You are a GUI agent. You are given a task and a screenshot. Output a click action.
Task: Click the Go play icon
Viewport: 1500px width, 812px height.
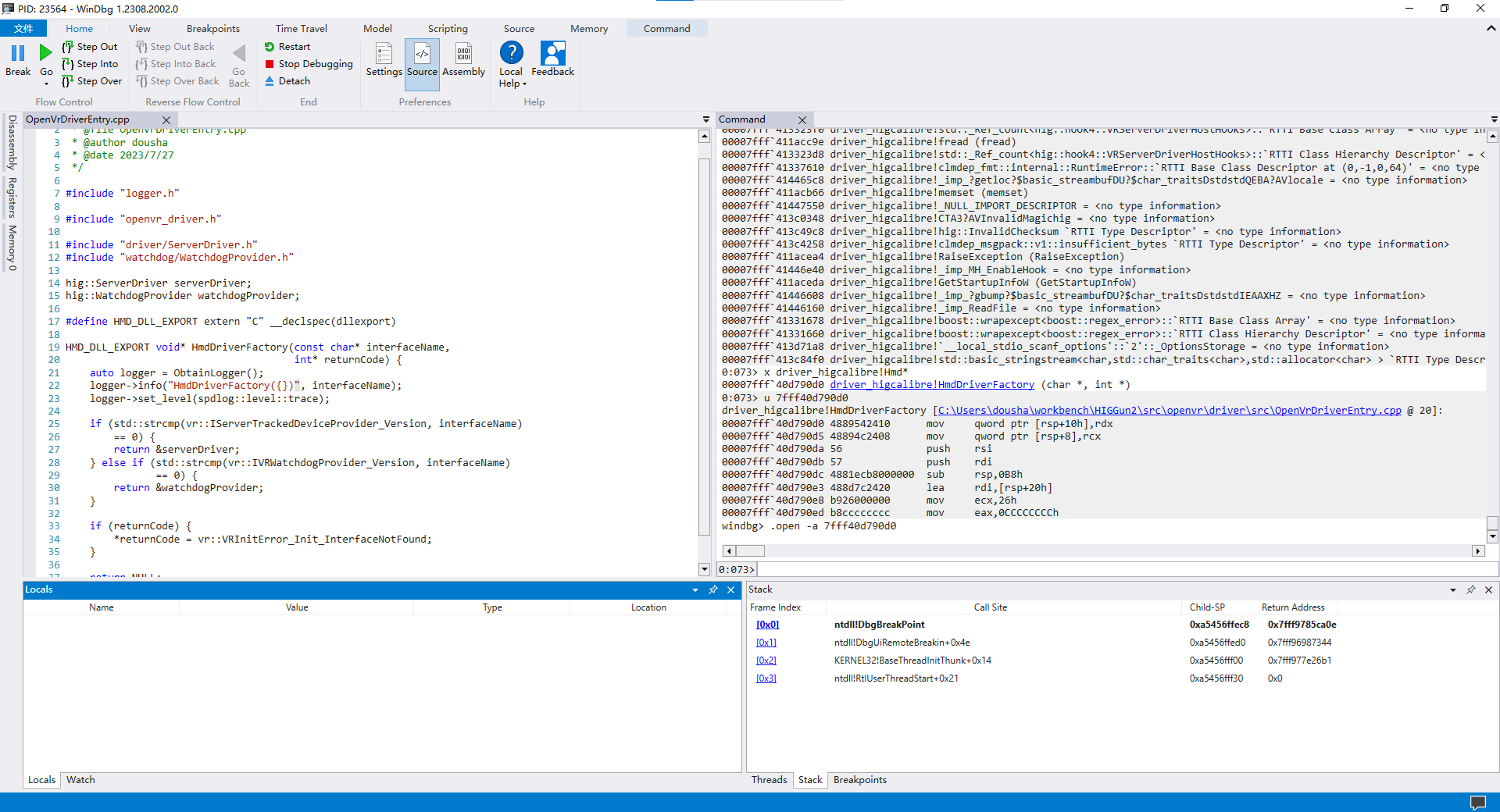[46, 53]
